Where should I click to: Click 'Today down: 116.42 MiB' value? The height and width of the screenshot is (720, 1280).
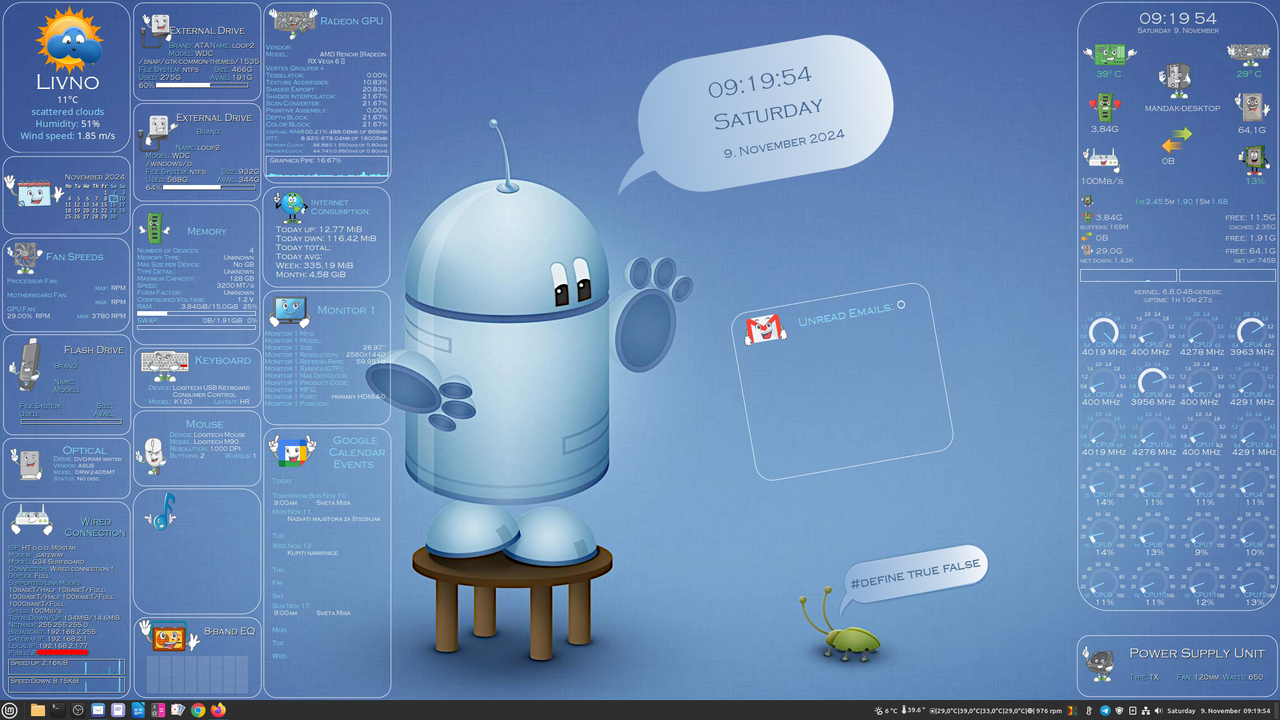click(x=326, y=238)
